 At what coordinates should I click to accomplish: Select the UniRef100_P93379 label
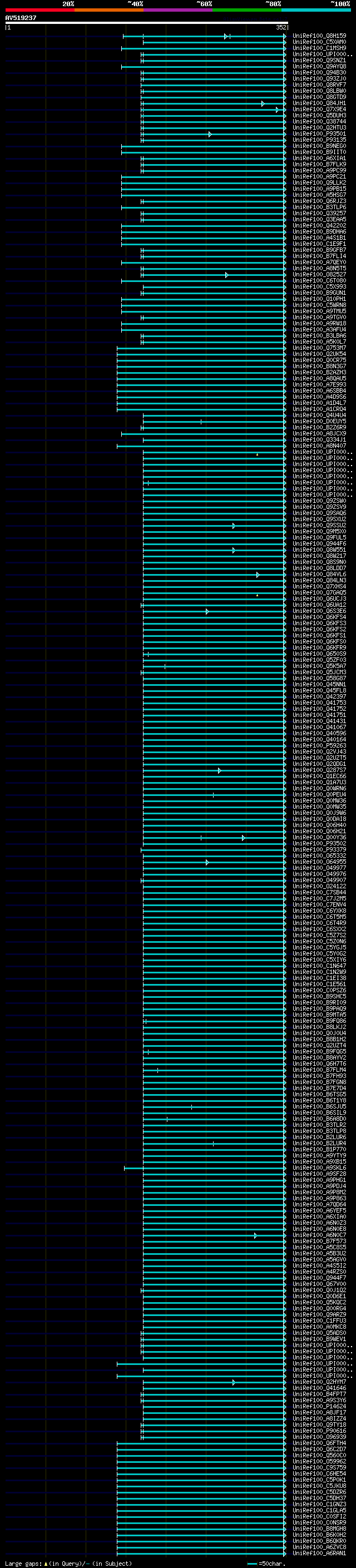319,850
